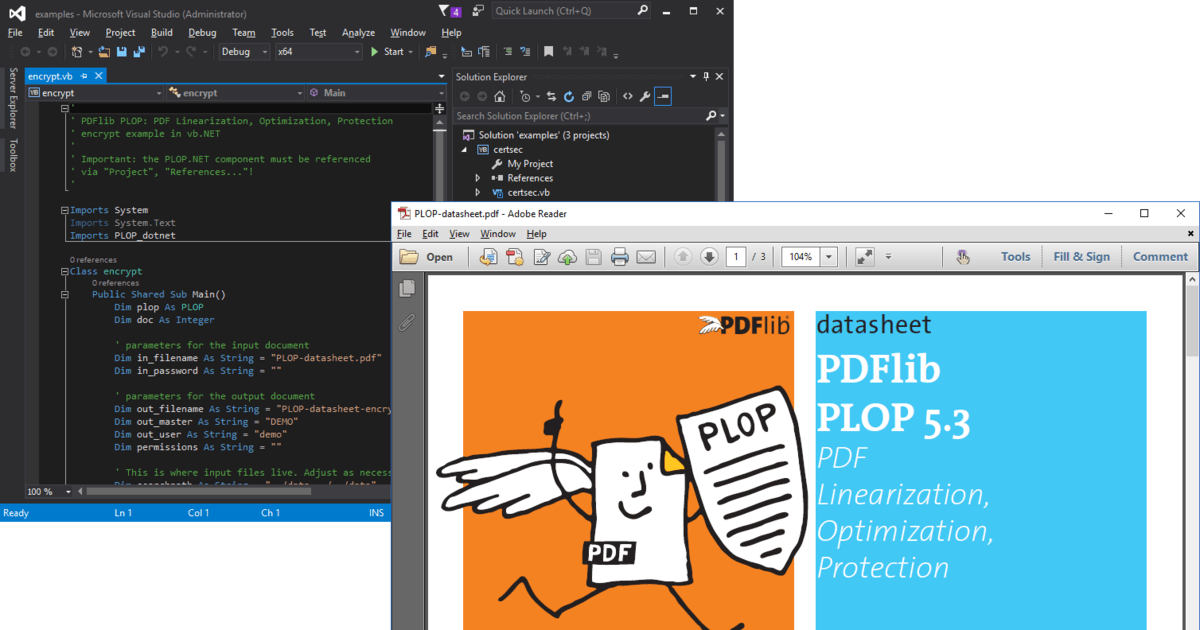Switch to the encrypt.vb editor tab
This screenshot has width=1200, height=630.
(52, 75)
